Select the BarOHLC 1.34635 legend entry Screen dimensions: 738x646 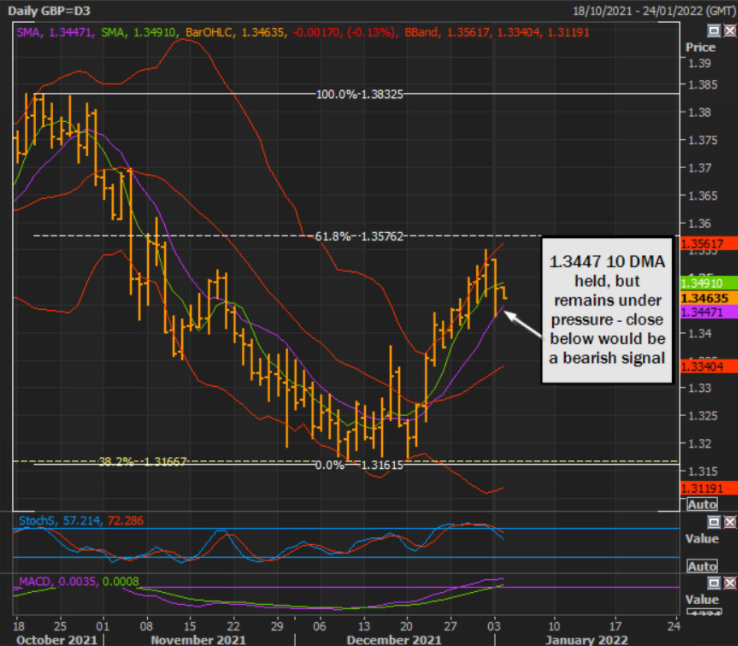[x=234, y=32]
